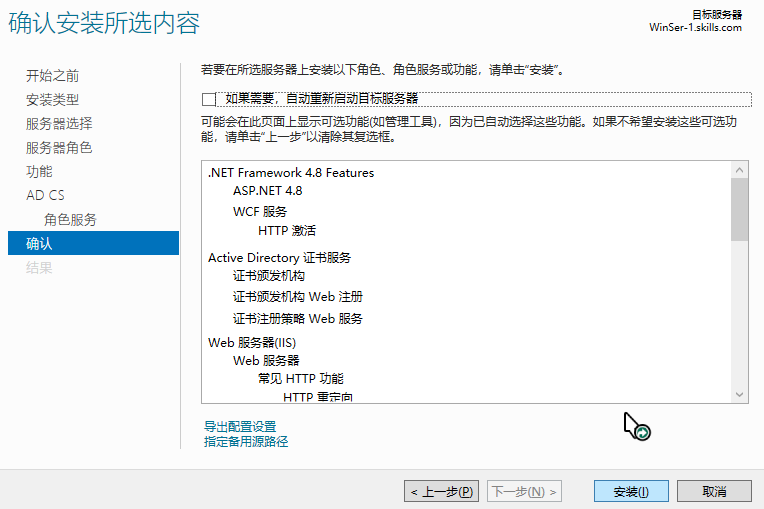This screenshot has height=509, width=764.
Task: Select HTTP 激活 entry
Action: pyautogui.click(x=287, y=230)
